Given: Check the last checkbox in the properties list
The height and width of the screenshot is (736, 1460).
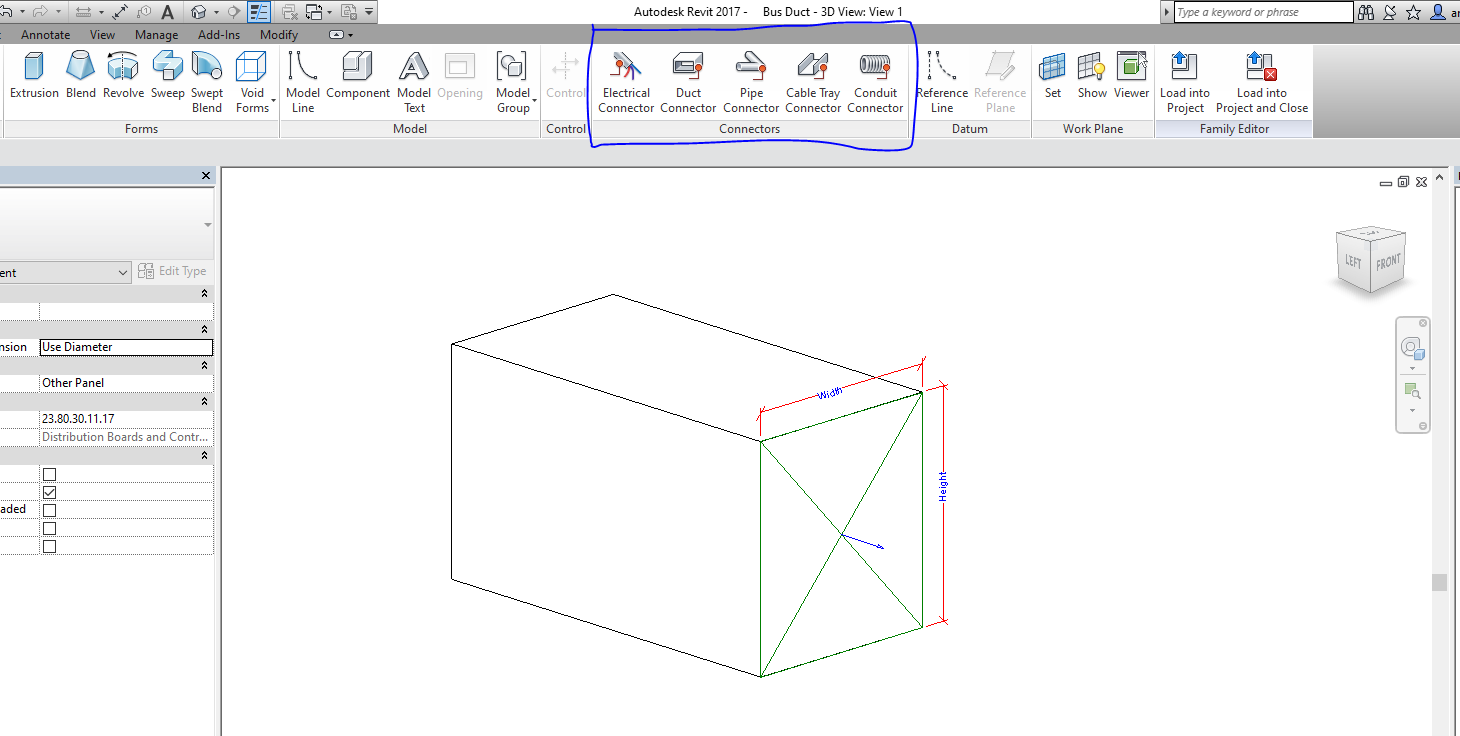Looking at the screenshot, I should click(48, 545).
